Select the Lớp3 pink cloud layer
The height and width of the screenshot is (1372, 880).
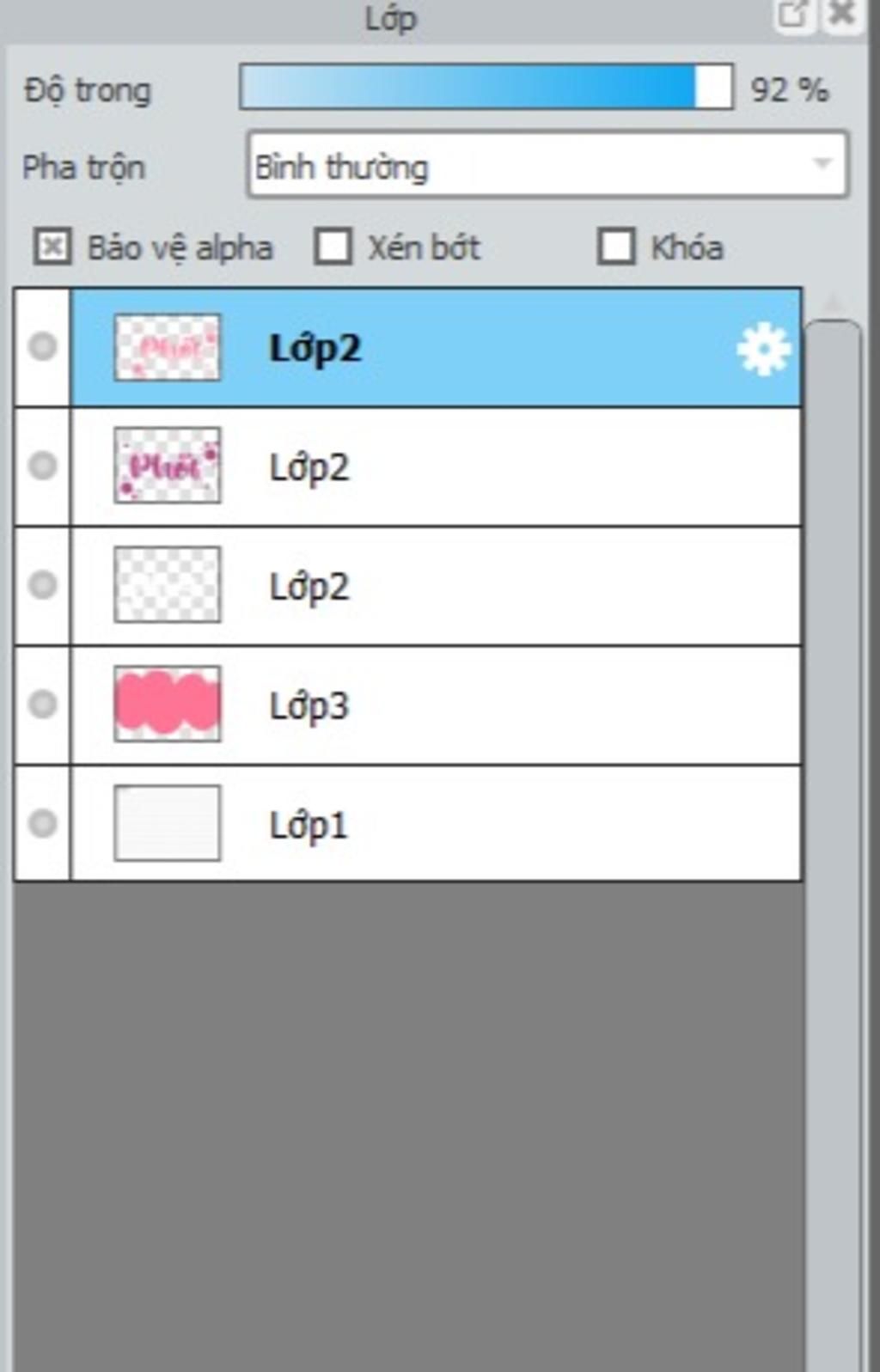[437, 705]
